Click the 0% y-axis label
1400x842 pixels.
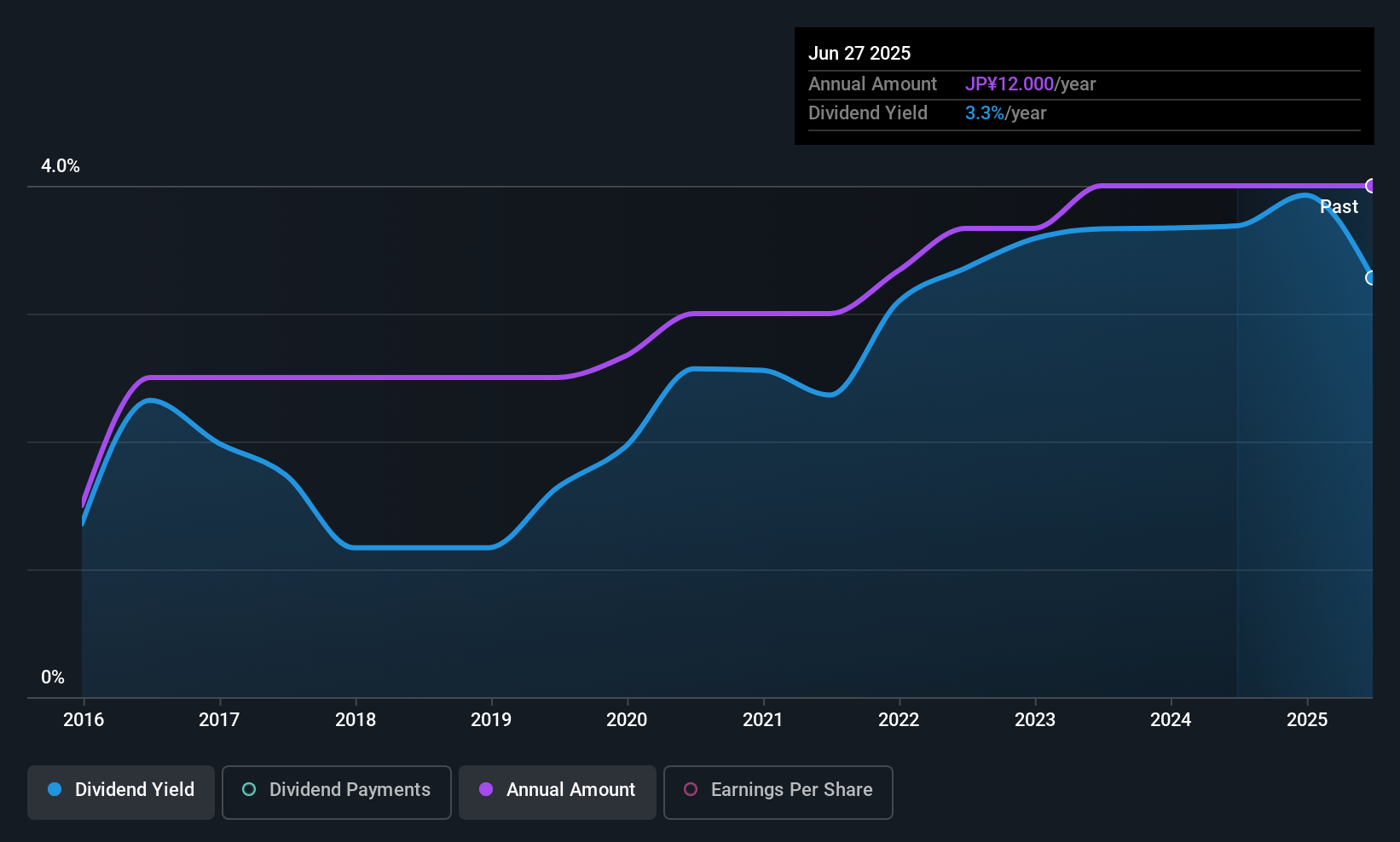coord(53,677)
